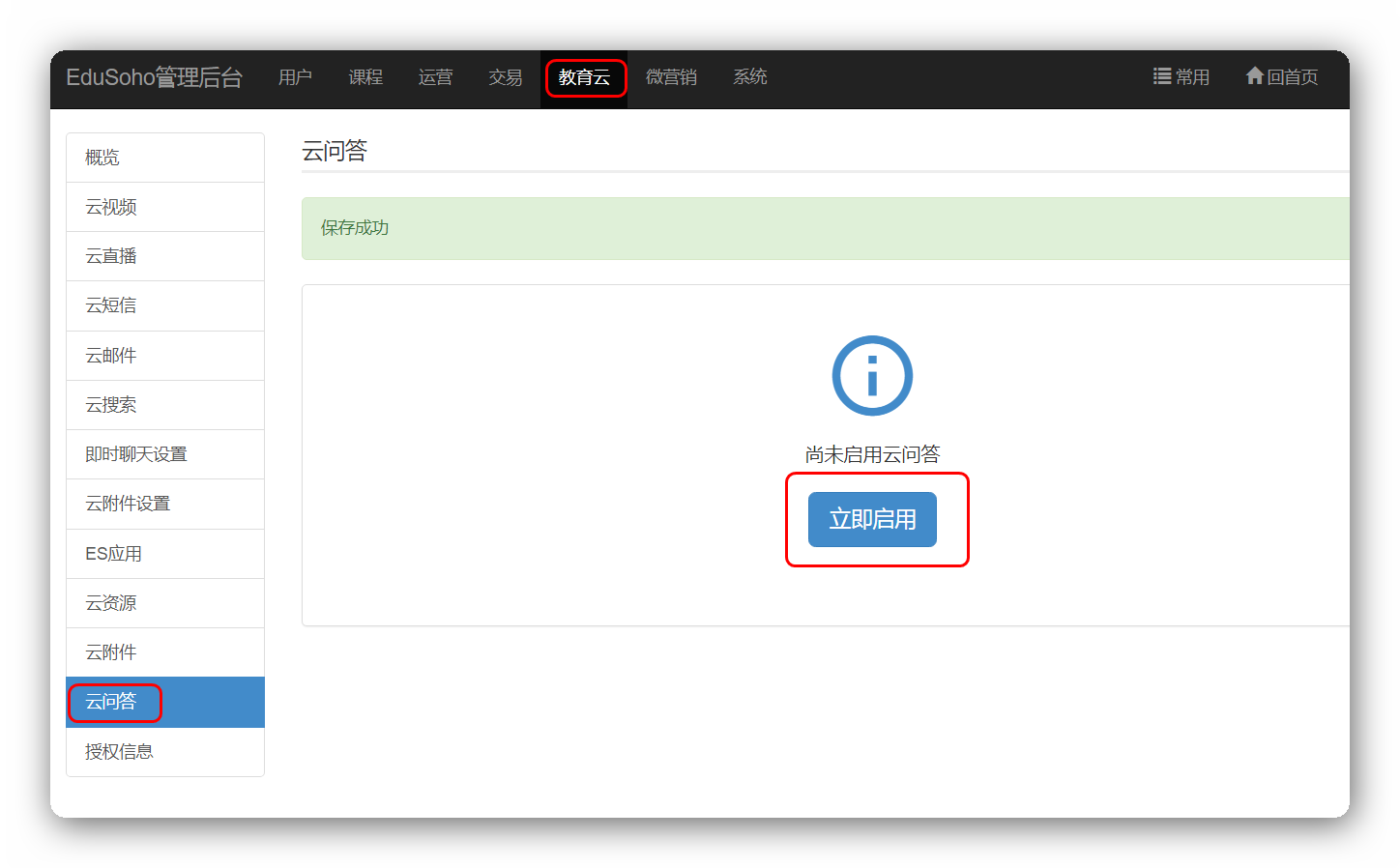
Task: Open 授权信息 in the sidebar
Action: [x=165, y=752]
